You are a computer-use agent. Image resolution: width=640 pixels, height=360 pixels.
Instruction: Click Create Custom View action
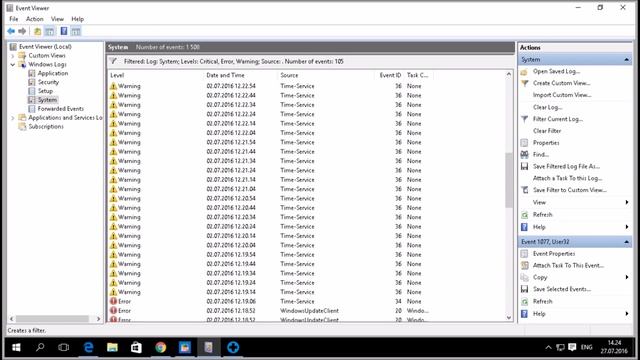[x=562, y=83]
